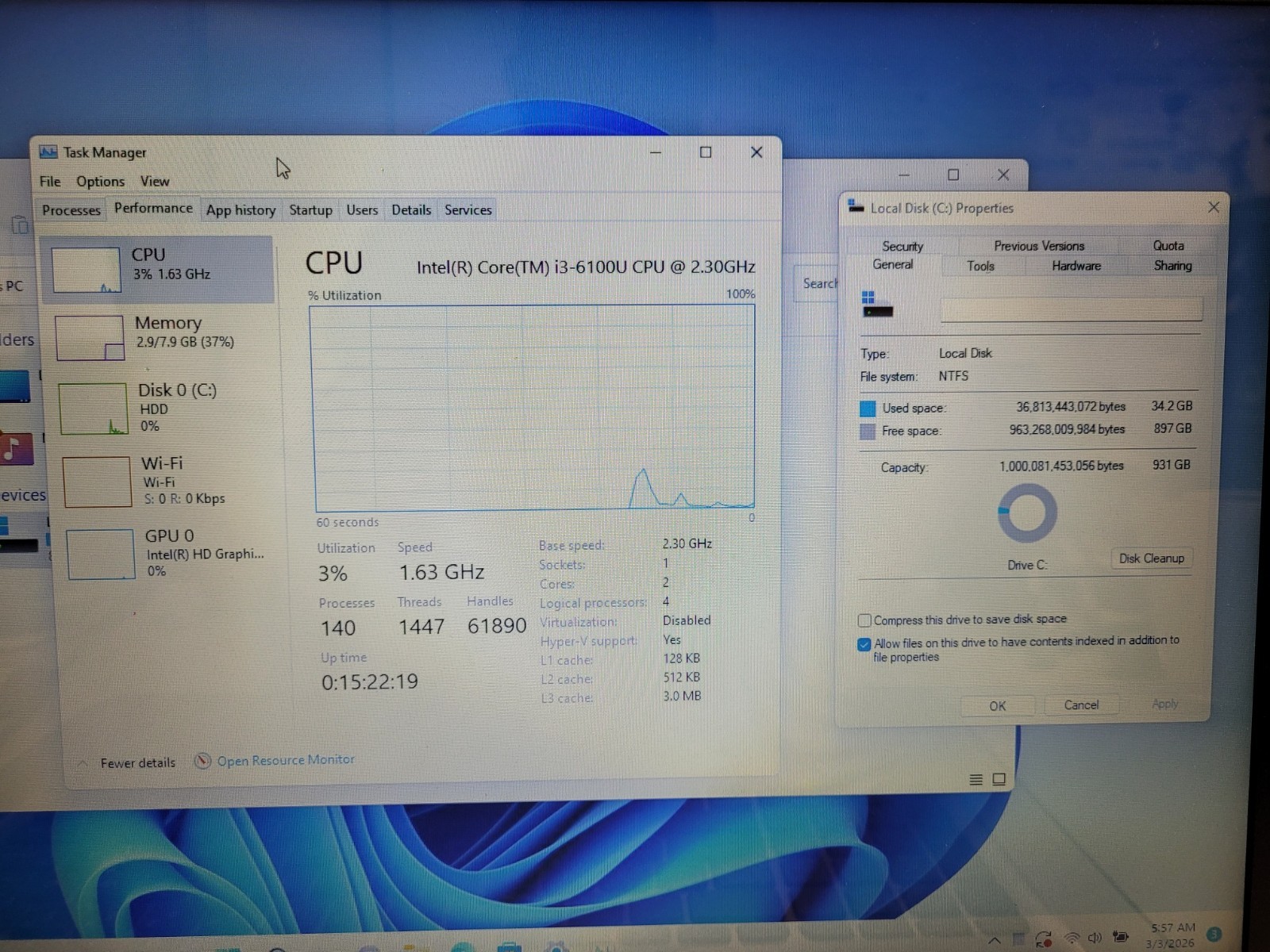Image resolution: width=1270 pixels, height=952 pixels.
Task: Open the Hardware tab in Disk Properties
Action: tap(1076, 267)
